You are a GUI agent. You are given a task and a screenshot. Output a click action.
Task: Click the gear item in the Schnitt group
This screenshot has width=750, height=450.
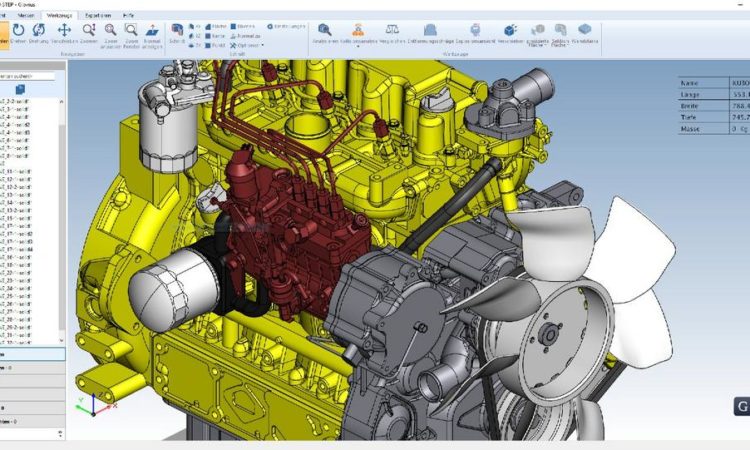pos(286,26)
